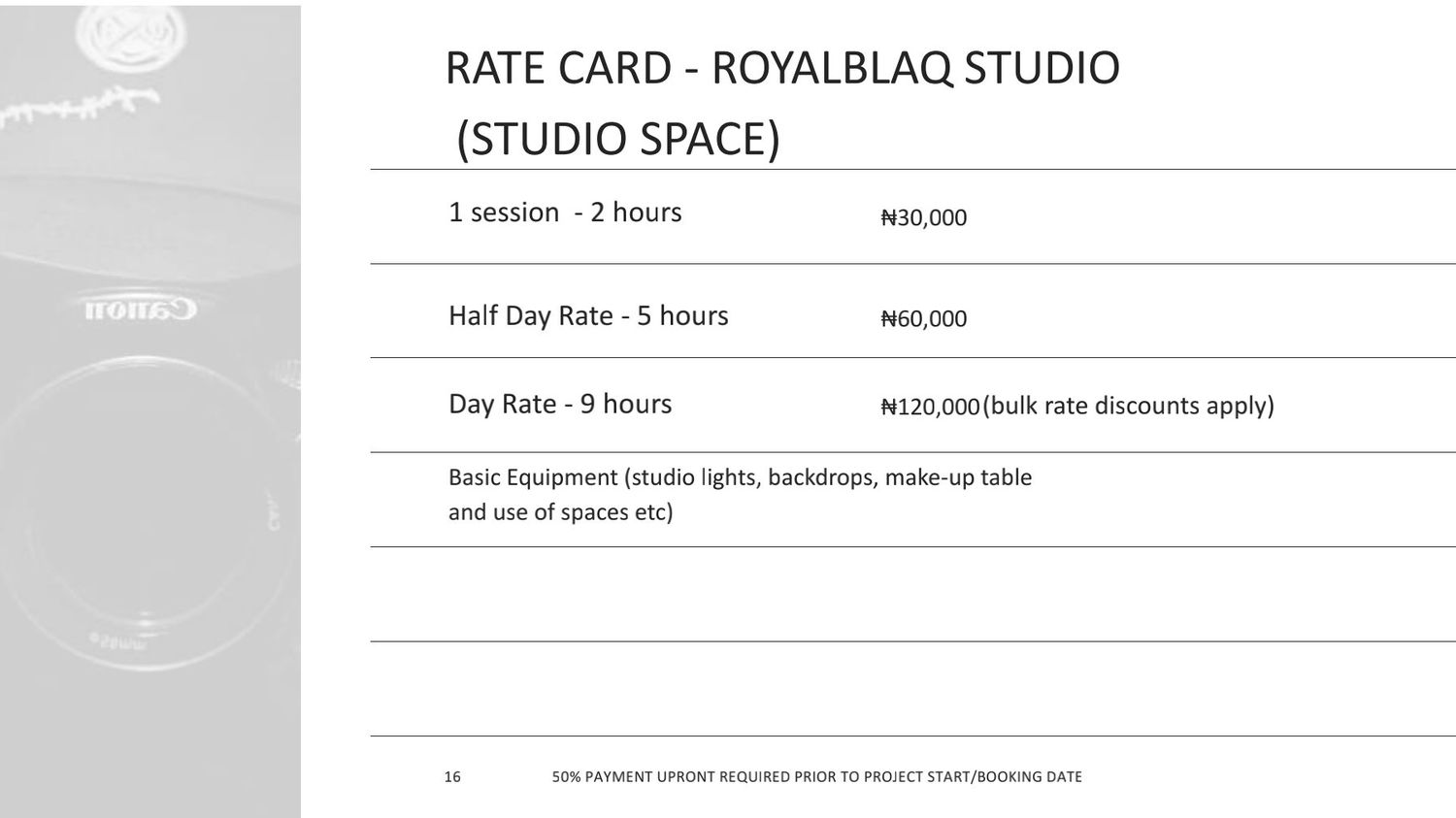1456x818 pixels.
Task: Click the Day Rate - 9 hours label
Action: click(x=560, y=404)
